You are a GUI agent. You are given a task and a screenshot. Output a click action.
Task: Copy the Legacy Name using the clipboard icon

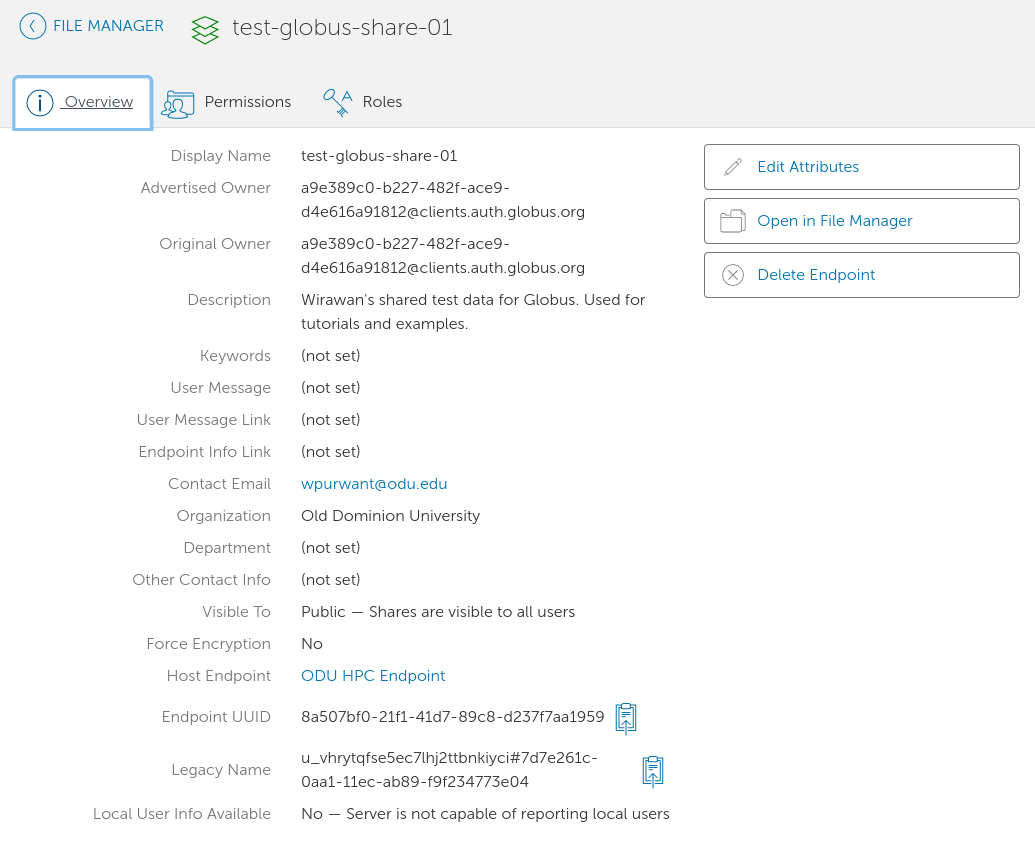click(x=652, y=771)
